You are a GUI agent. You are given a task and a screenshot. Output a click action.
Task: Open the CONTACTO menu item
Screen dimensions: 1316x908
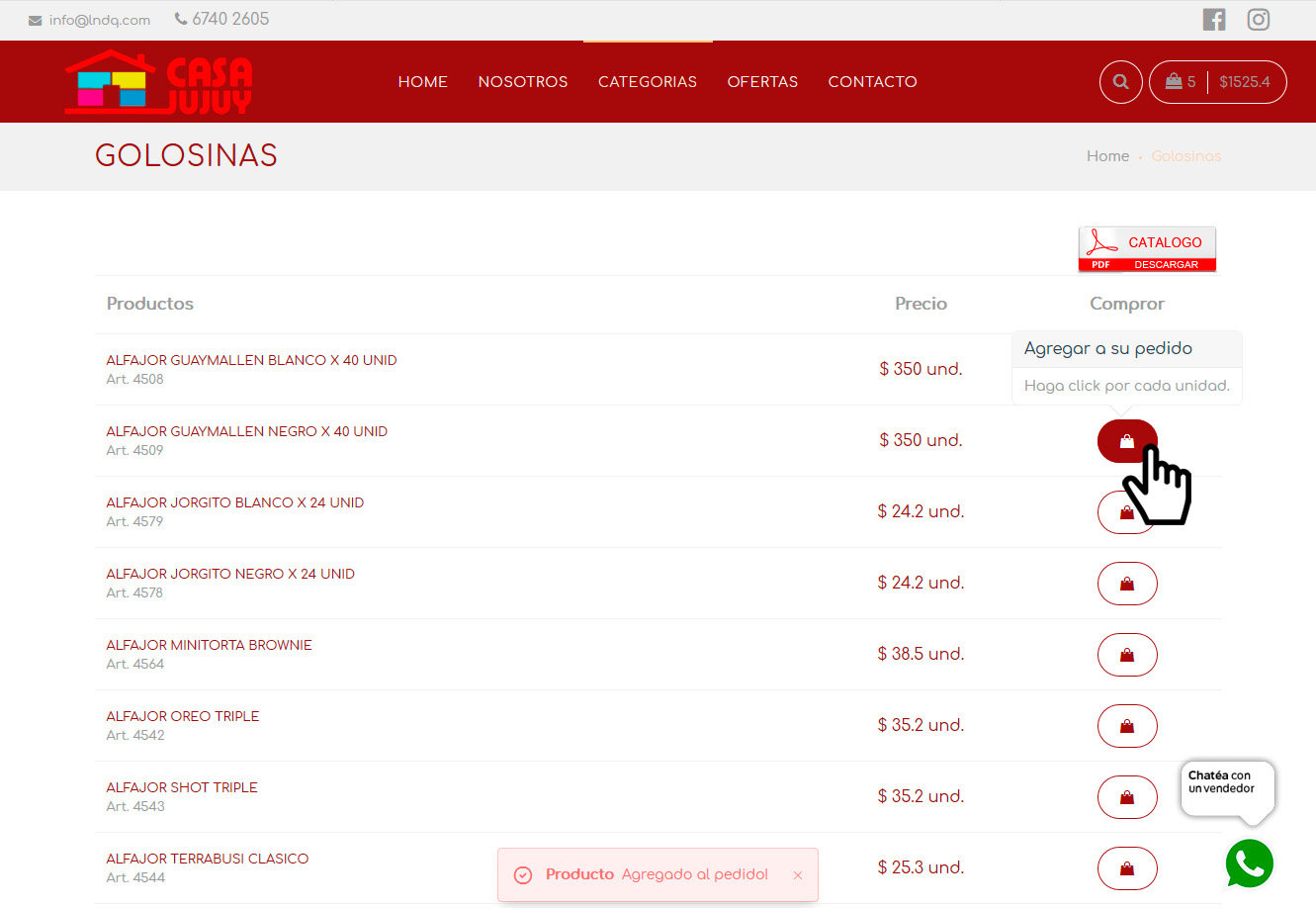tap(872, 82)
